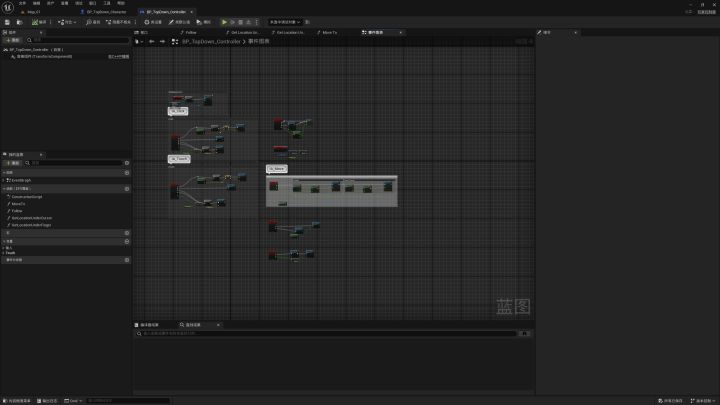Viewport: 720px width, 405px height.
Task: Navigate forward in graph history
Action: (162, 41)
